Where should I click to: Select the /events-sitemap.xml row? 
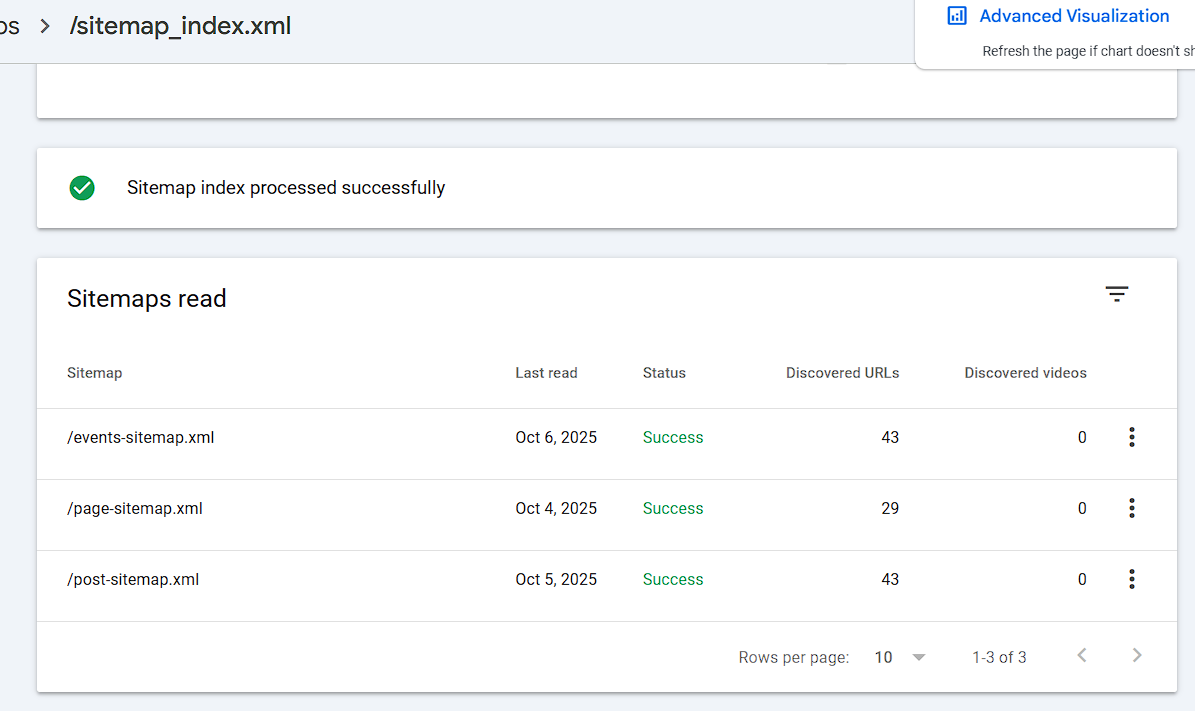[141, 437]
